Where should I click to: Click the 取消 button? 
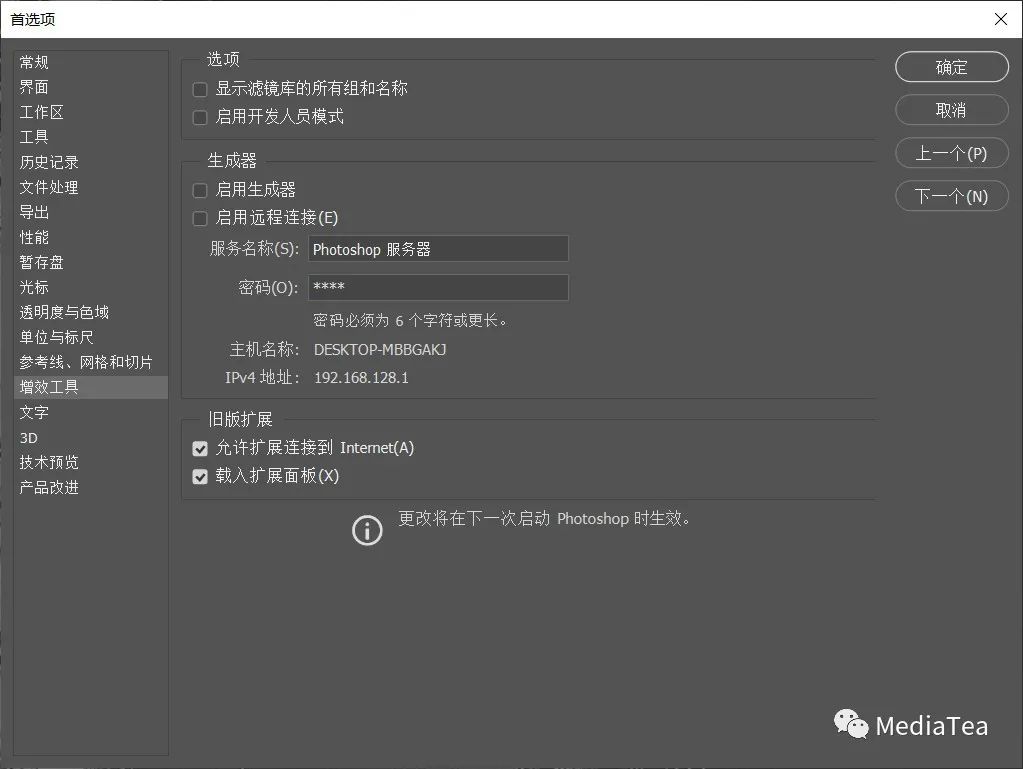click(x=951, y=110)
